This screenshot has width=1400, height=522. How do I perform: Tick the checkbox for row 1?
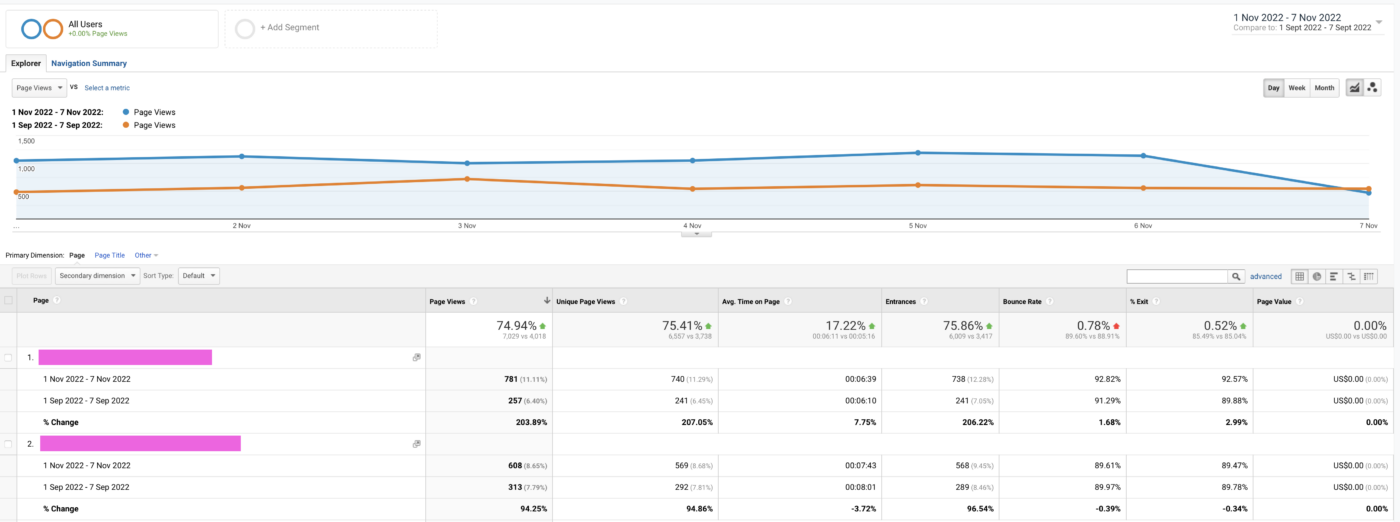(9, 357)
